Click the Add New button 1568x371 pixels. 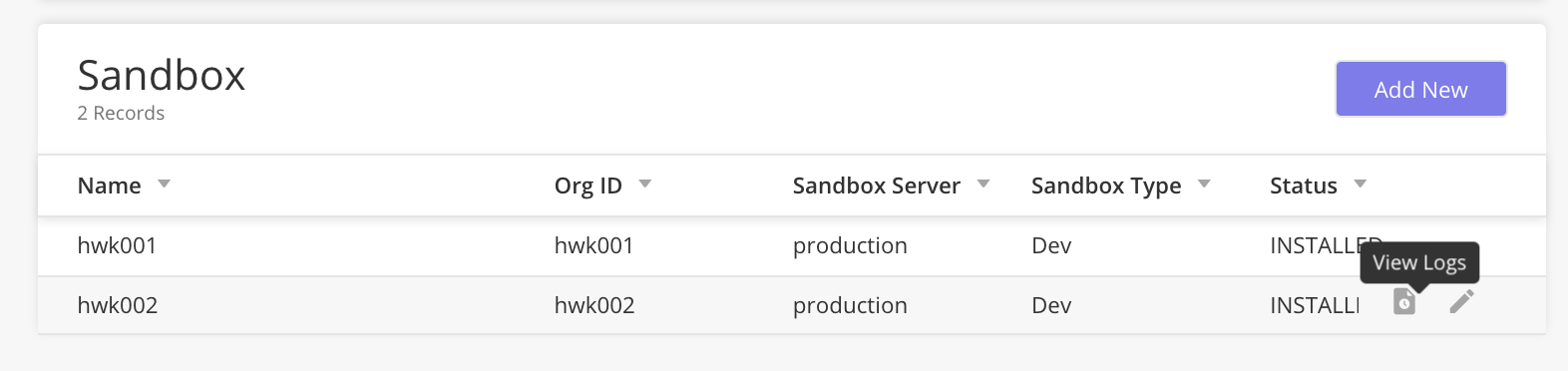(x=1421, y=89)
